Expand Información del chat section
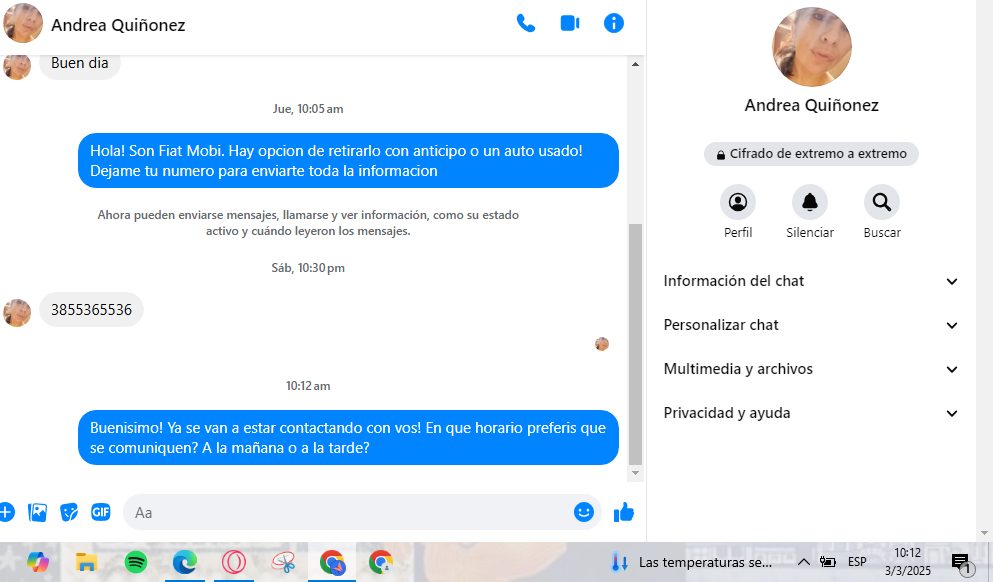The height and width of the screenshot is (582, 993). pyautogui.click(x=810, y=281)
